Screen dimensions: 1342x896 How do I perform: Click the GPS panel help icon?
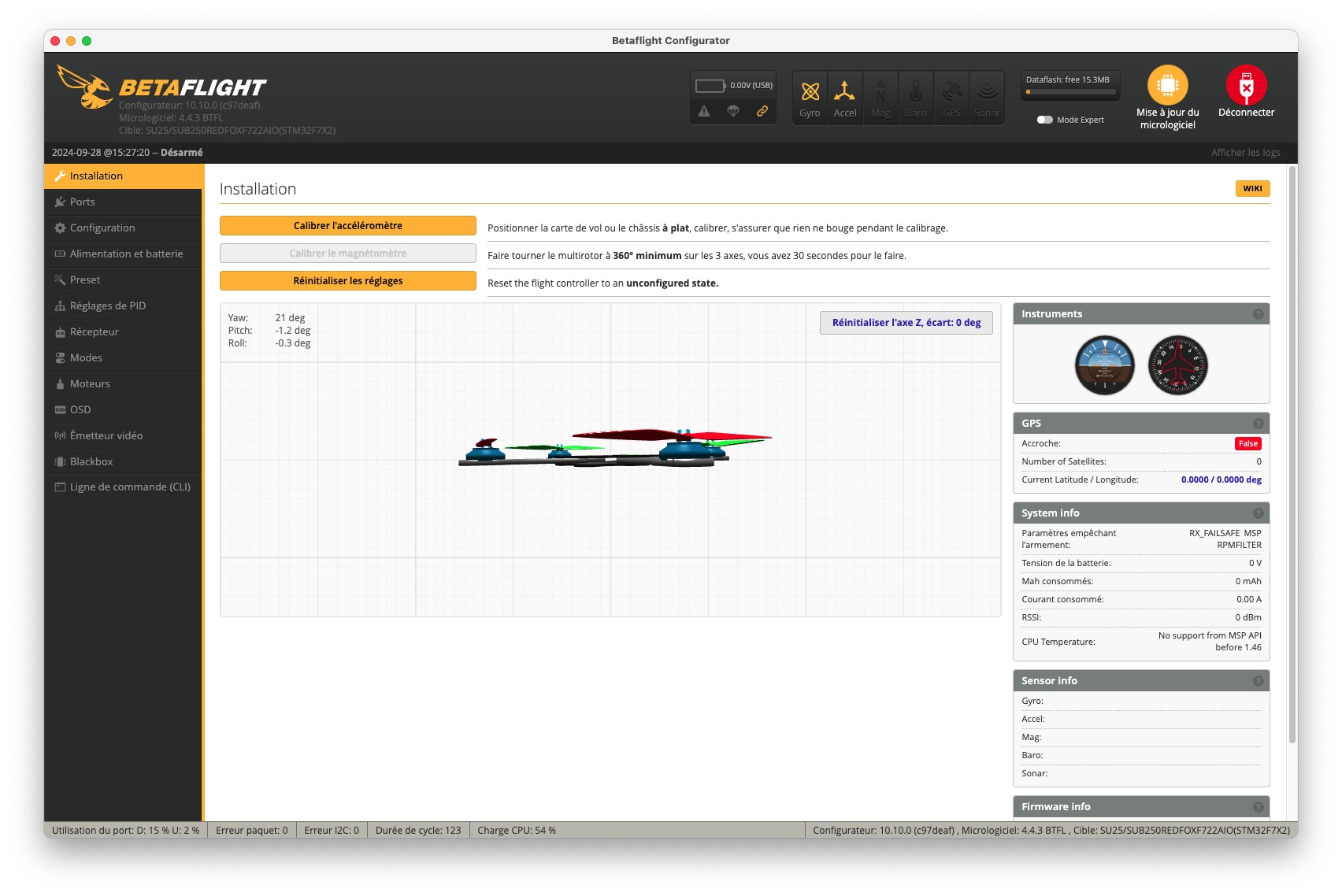pos(1259,424)
